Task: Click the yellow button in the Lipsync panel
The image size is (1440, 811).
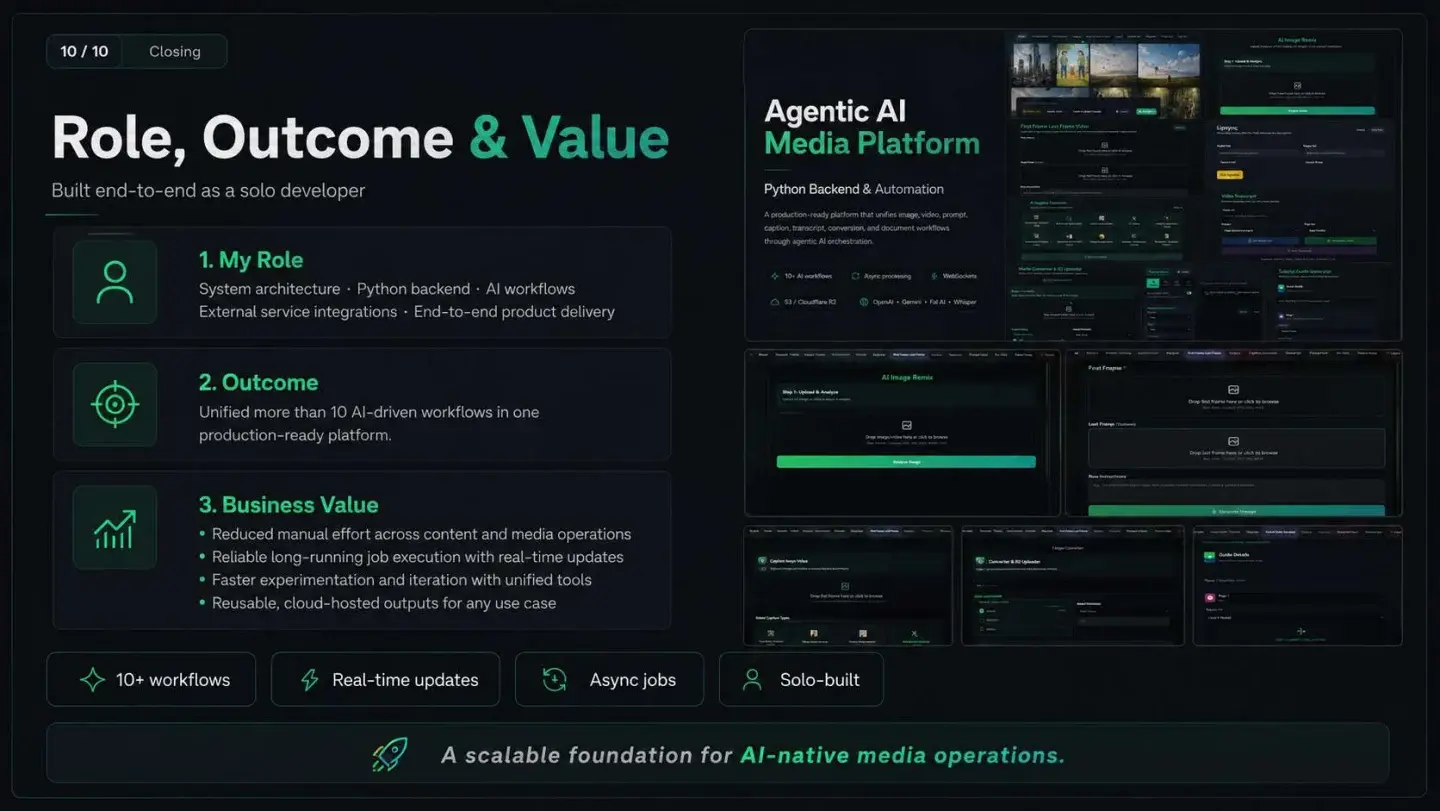Action: click(1229, 174)
